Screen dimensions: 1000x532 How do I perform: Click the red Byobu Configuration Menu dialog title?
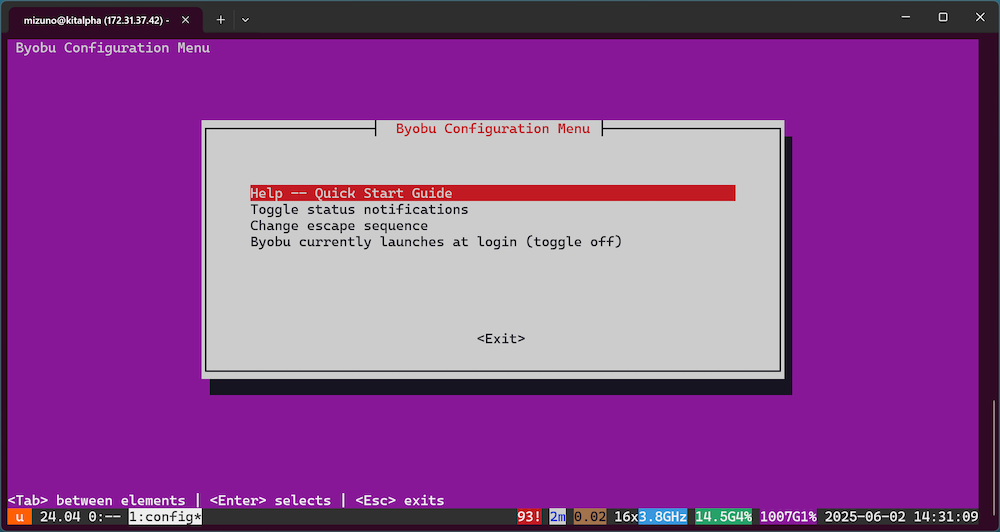[492, 129]
